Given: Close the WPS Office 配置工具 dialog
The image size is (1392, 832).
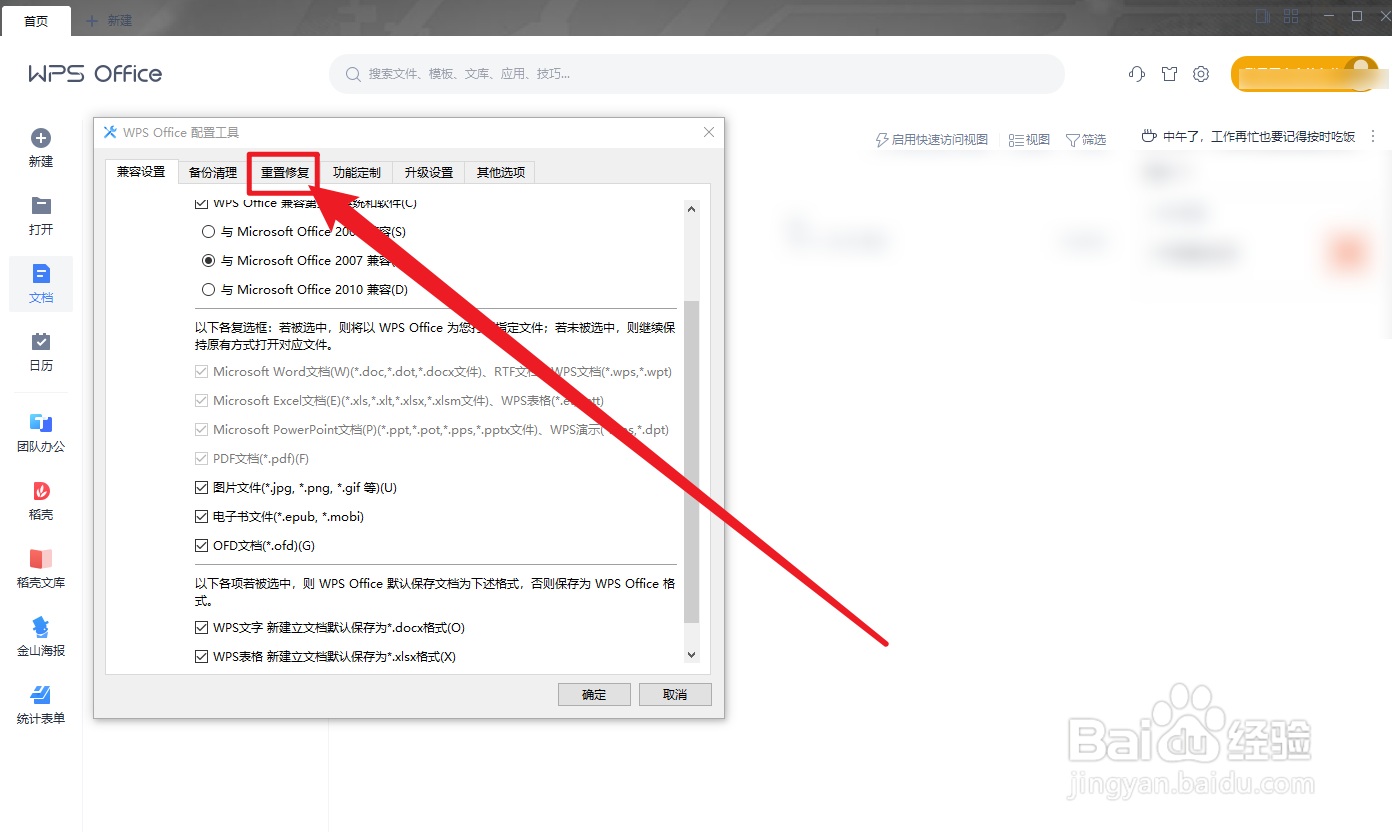Looking at the screenshot, I should pos(709,132).
